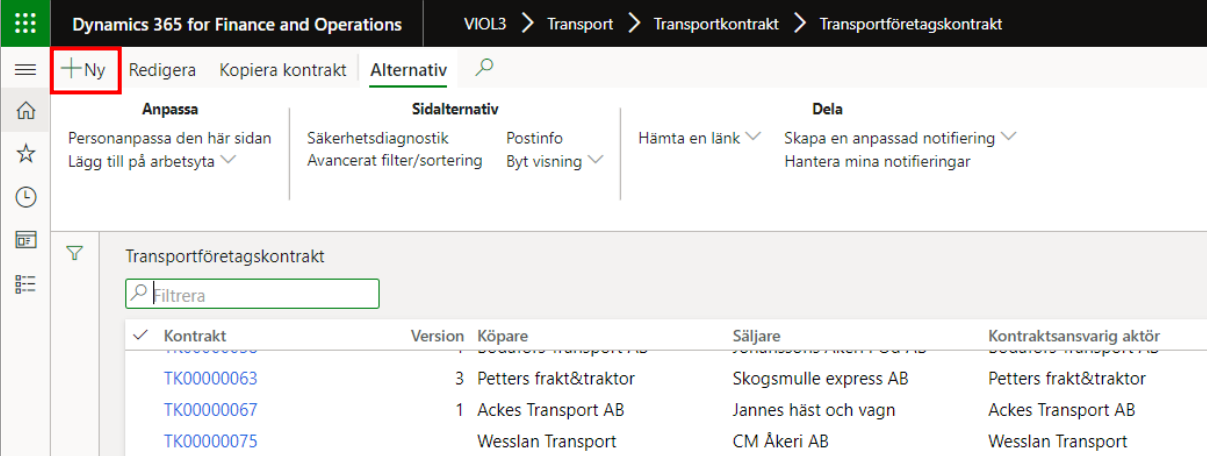Click the Filtrera input field
This screenshot has height=456, width=1207.
pyautogui.click(x=260, y=295)
